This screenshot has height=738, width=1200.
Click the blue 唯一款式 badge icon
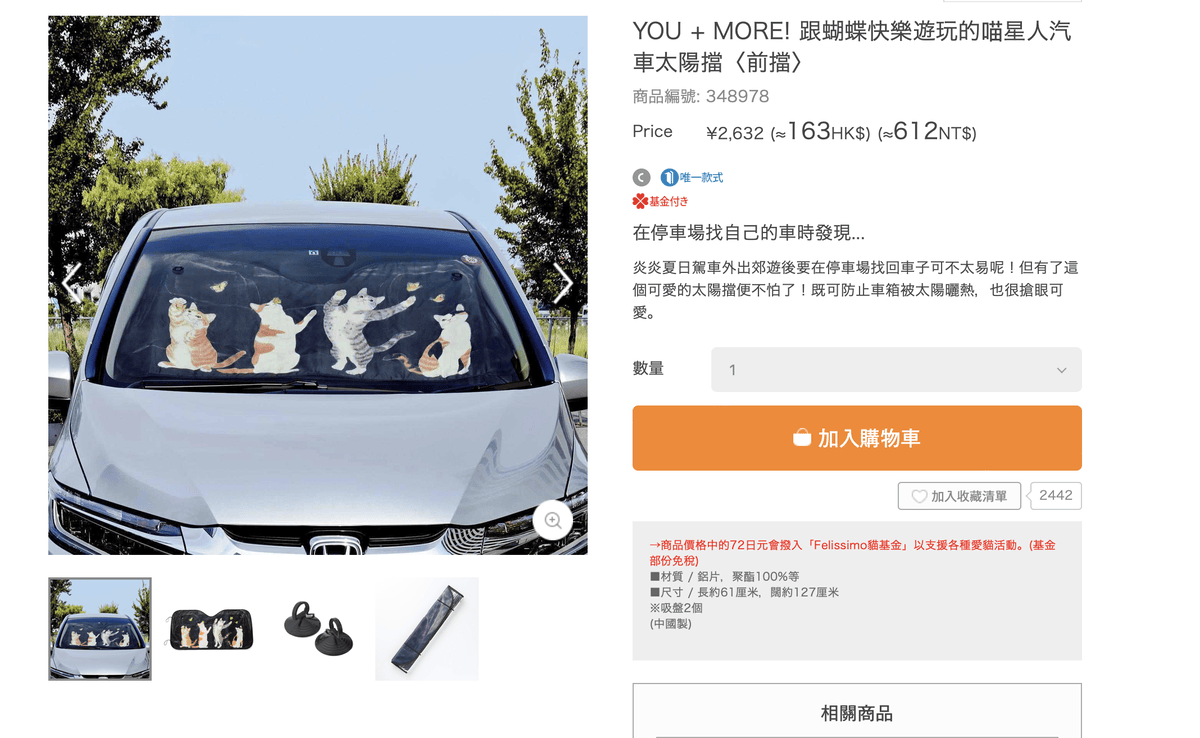point(669,177)
